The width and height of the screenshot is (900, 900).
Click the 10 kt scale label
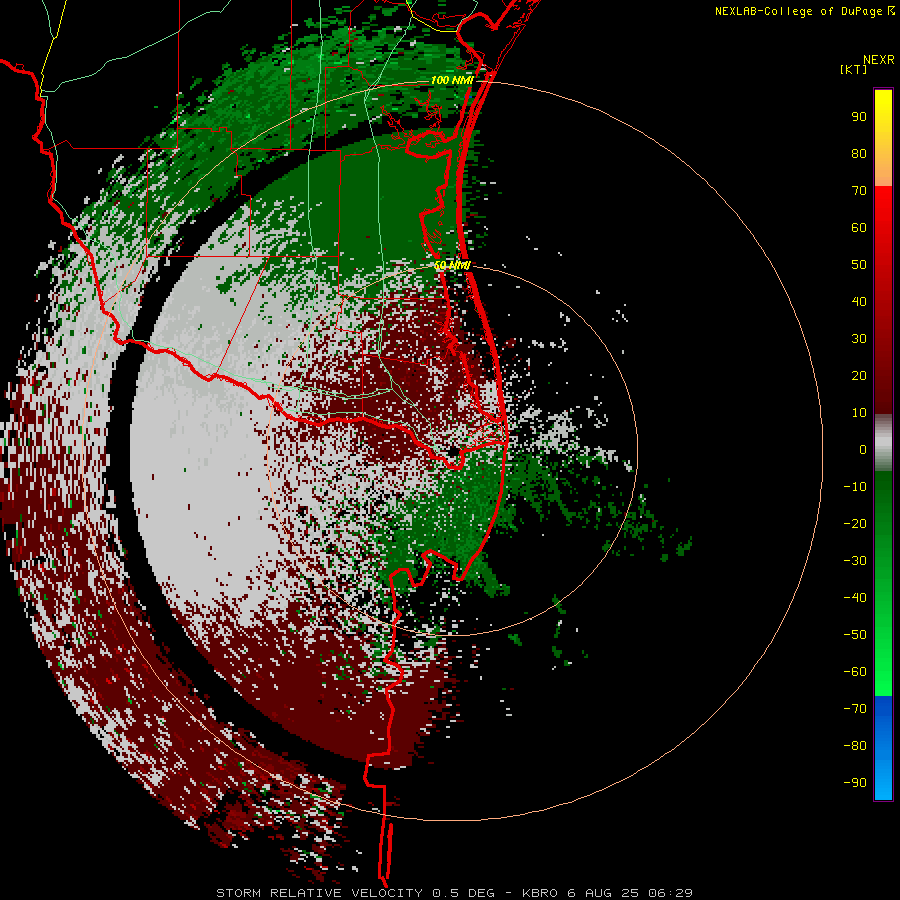859,413
